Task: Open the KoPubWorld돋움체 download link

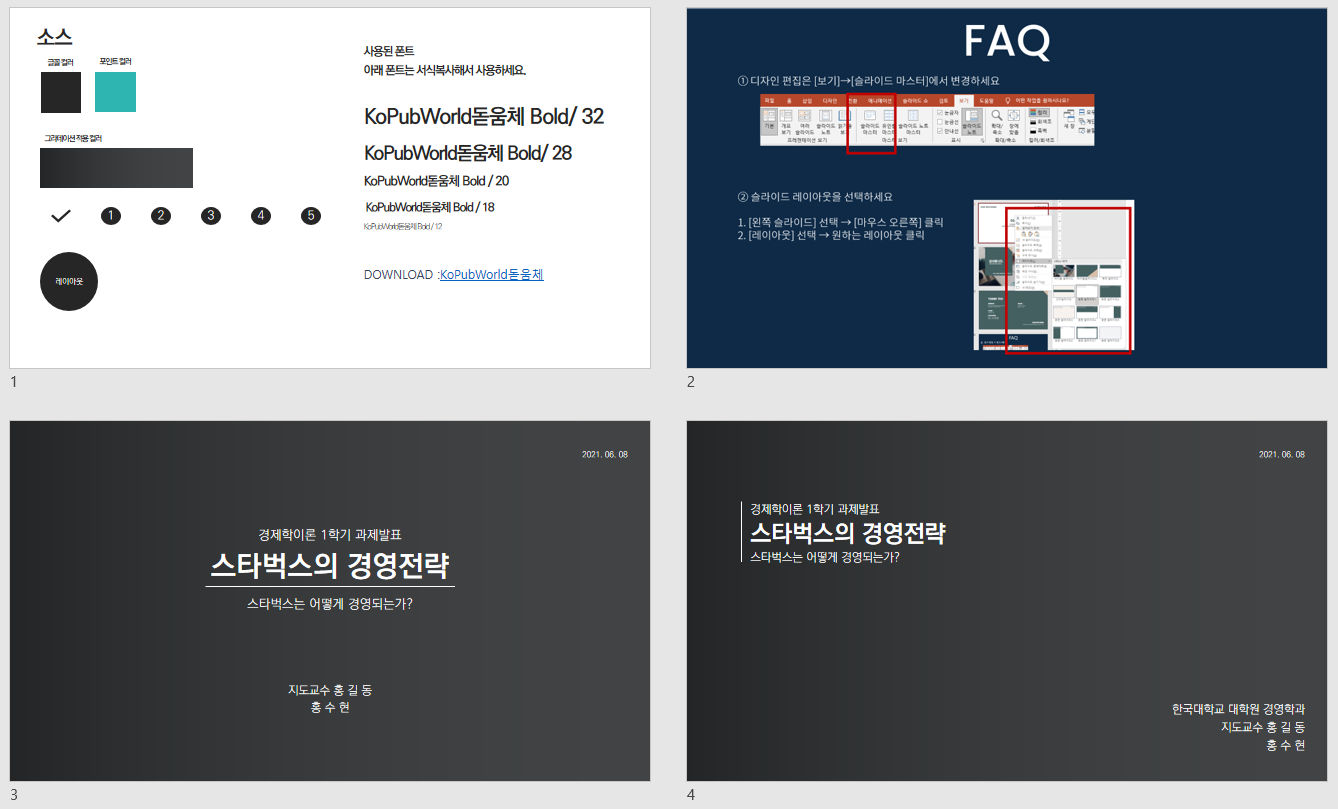Action: (x=492, y=274)
